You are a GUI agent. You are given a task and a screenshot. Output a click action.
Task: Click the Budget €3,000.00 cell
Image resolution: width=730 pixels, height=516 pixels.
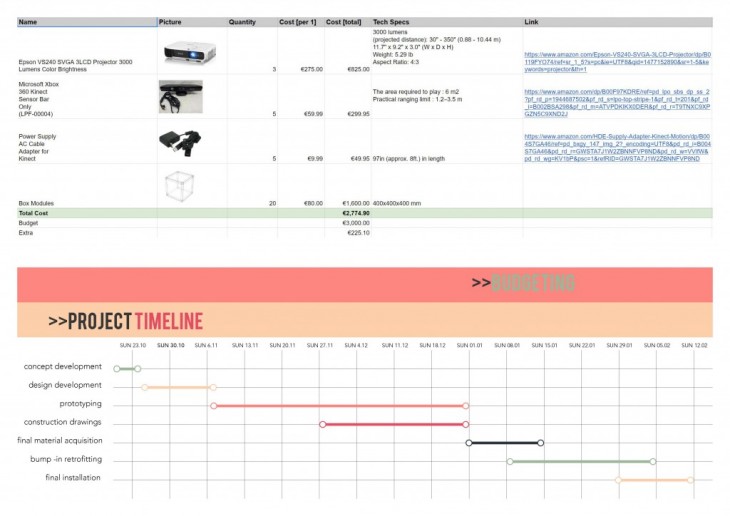click(356, 223)
